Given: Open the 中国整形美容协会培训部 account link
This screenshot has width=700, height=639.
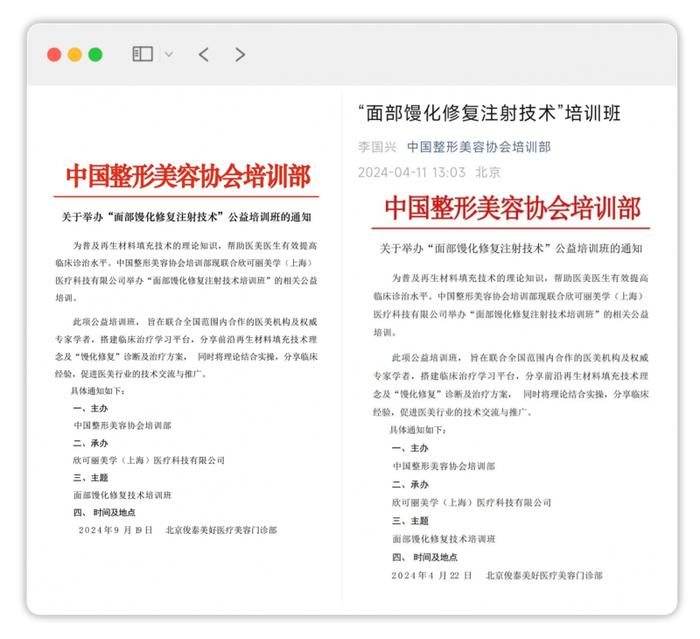Looking at the screenshot, I should point(479,147).
